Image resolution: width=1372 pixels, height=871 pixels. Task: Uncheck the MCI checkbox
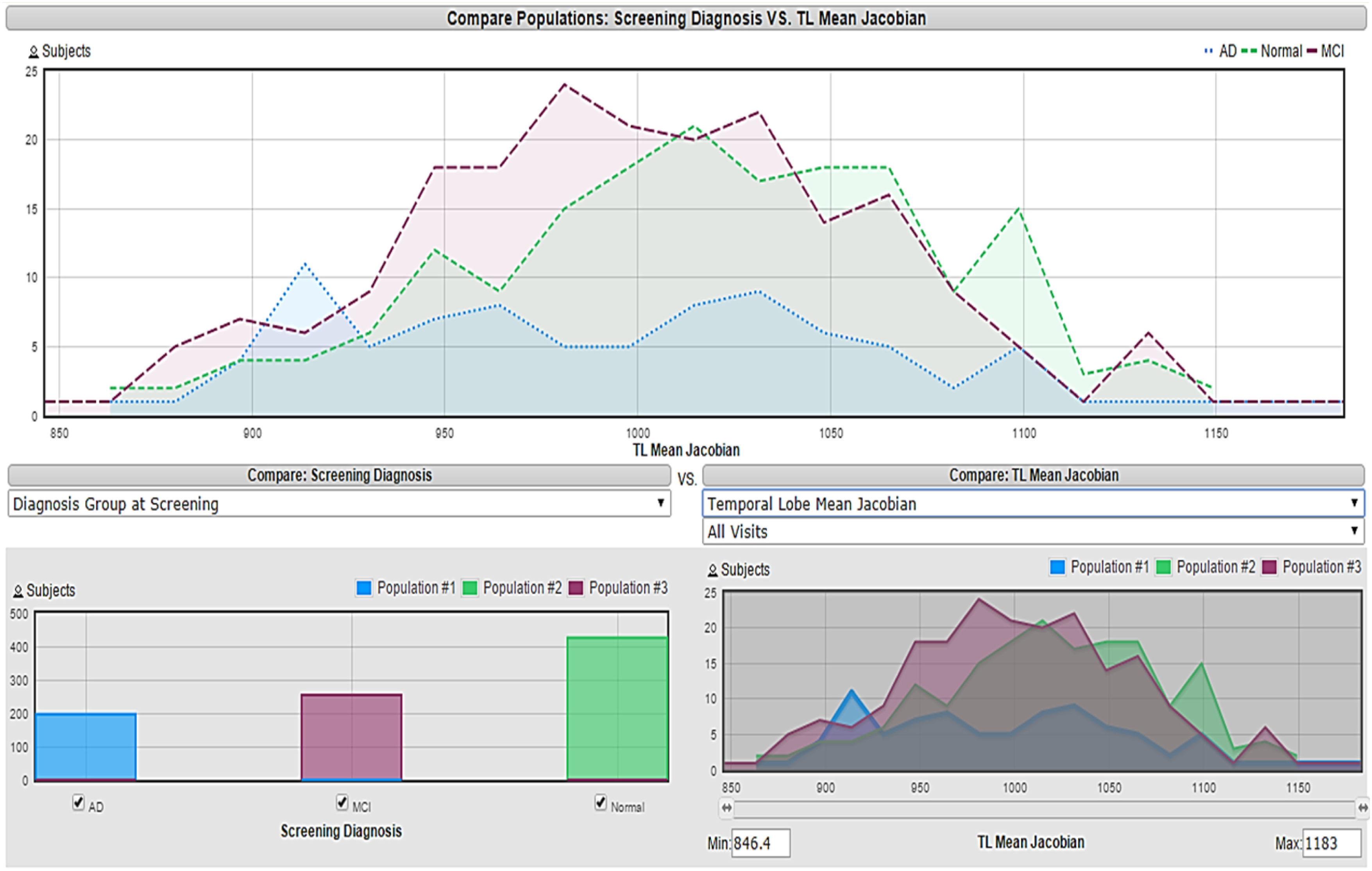(x=342, y=802)
